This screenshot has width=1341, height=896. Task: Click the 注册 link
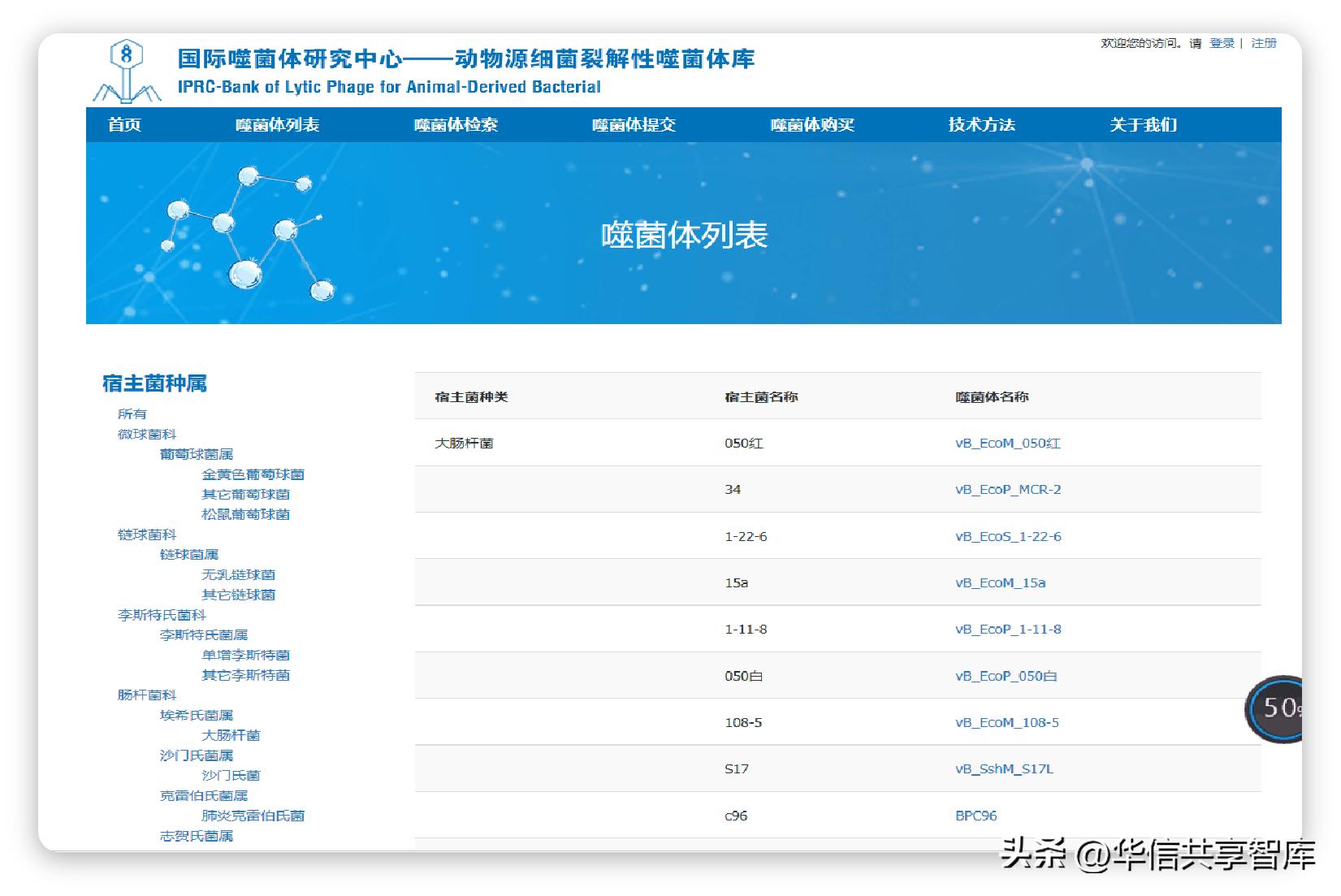pos(1262,44)
